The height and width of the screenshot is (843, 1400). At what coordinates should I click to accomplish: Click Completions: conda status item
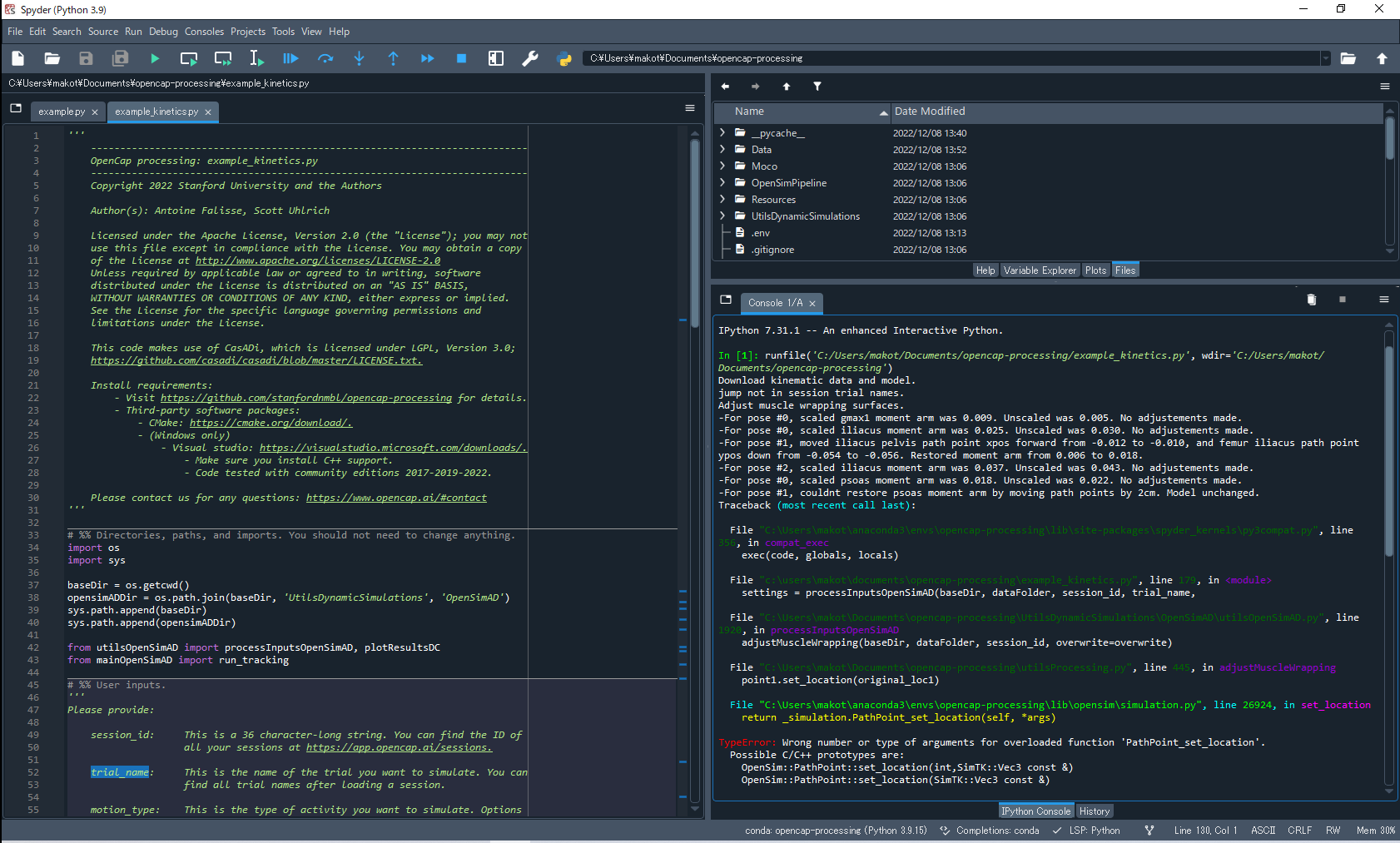point(989,831)
